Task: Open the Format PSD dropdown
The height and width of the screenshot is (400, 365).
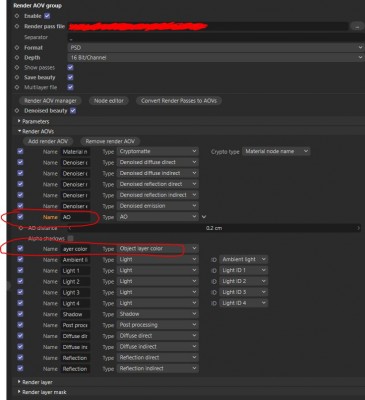Action: pyautogui.click(x=216, y=48)
